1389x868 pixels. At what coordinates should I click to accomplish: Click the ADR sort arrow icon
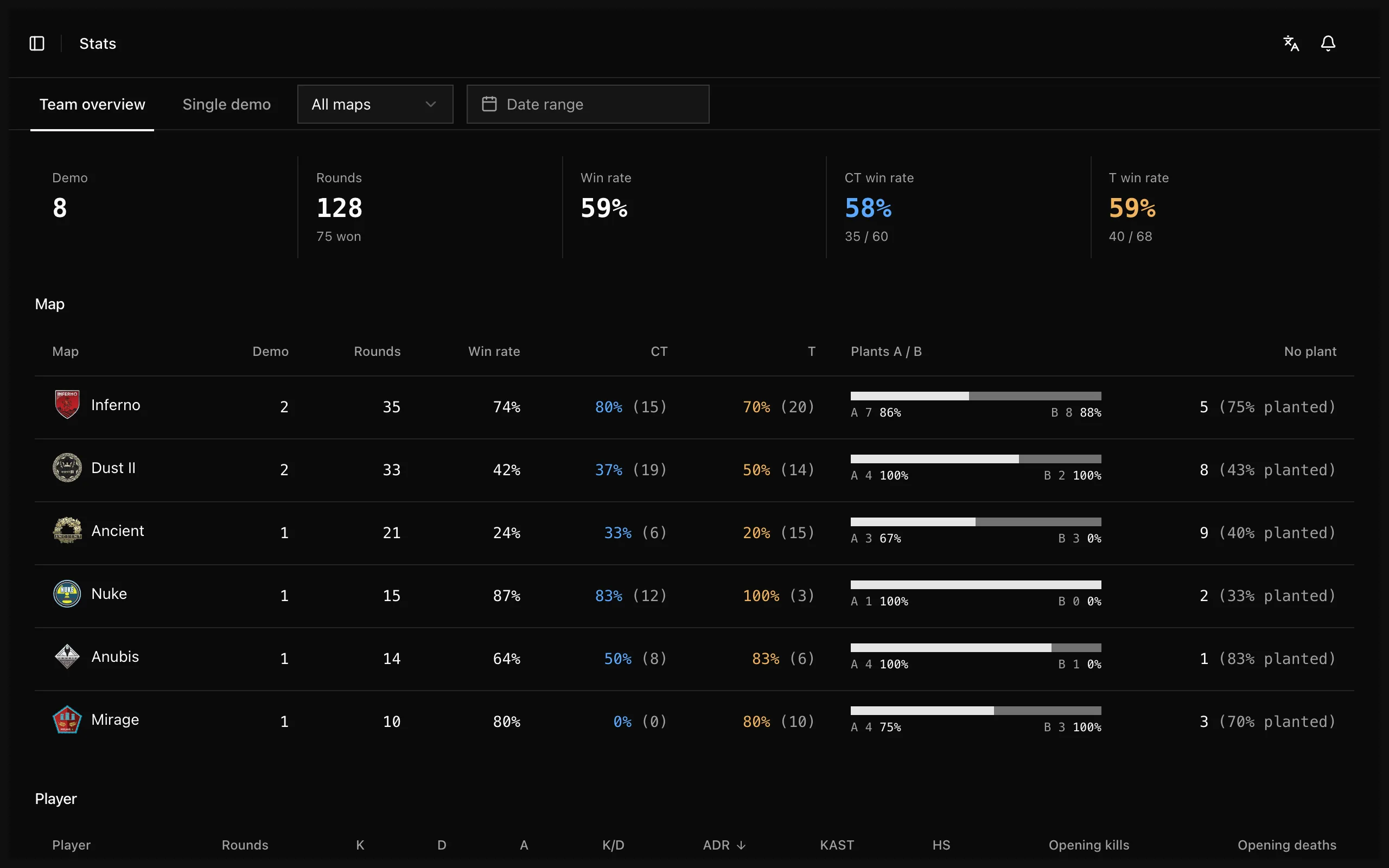(741, 845)
